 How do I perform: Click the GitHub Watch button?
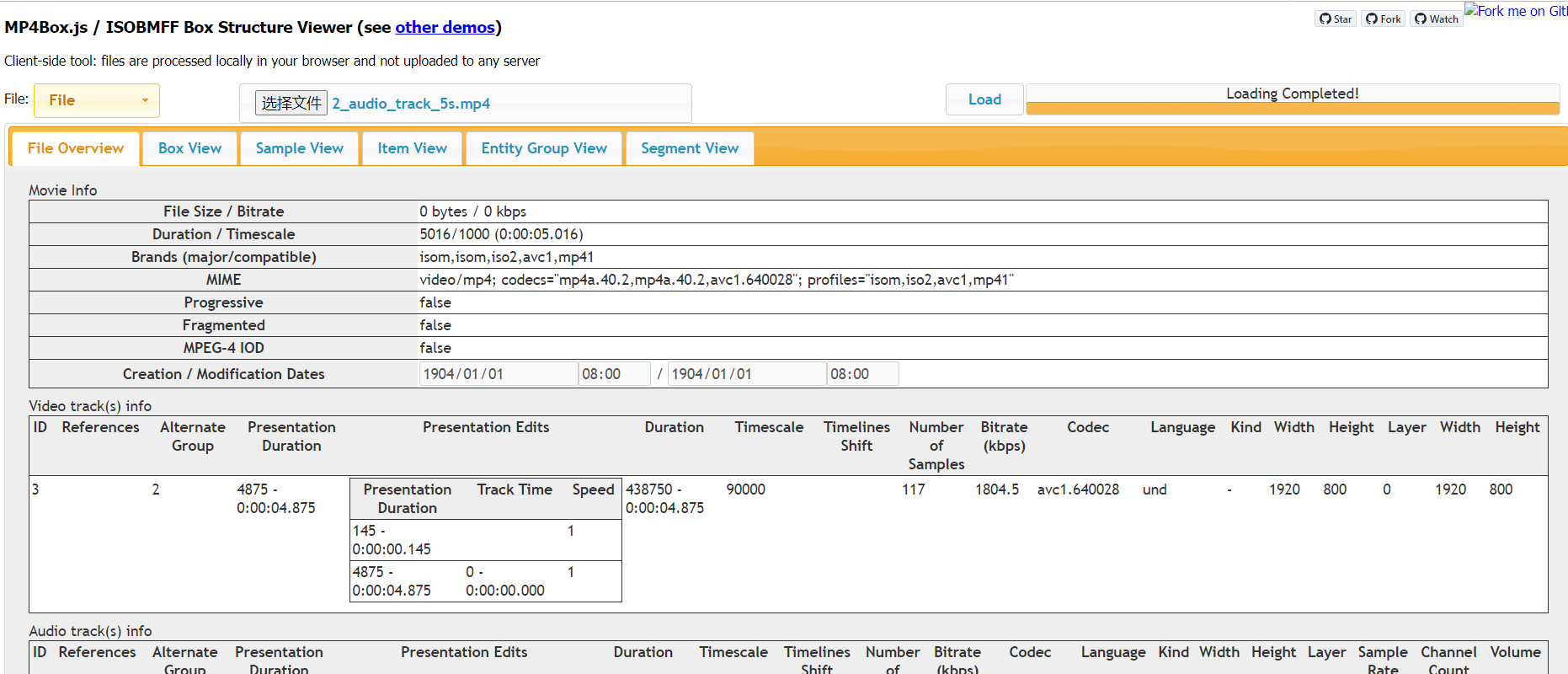pos(1437,19)
